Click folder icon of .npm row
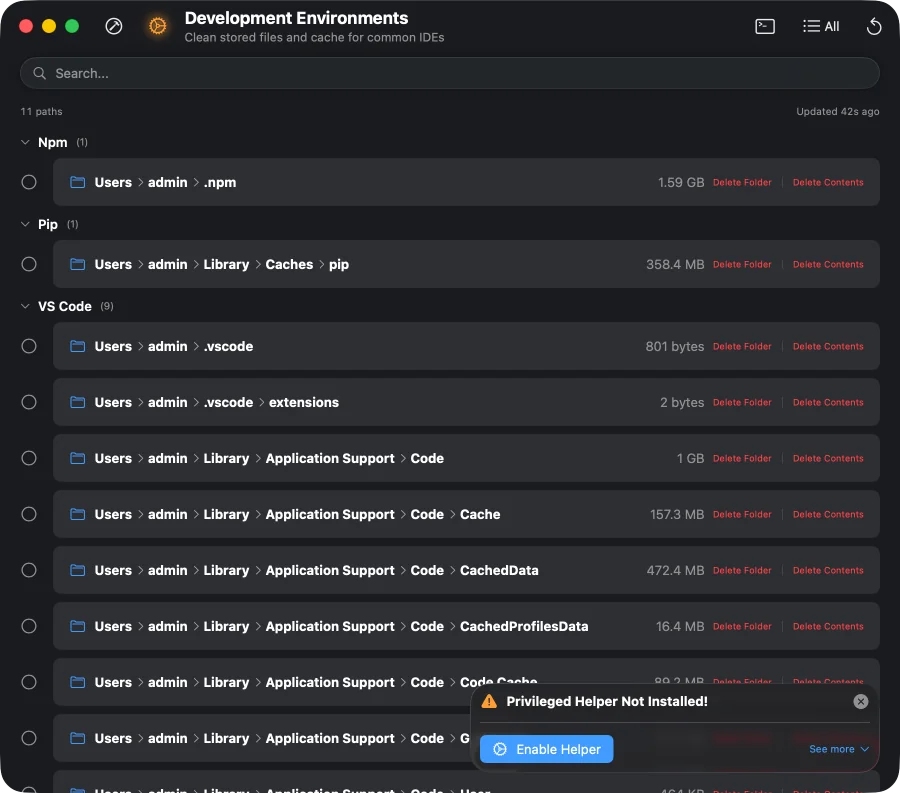 click(77, 182)
